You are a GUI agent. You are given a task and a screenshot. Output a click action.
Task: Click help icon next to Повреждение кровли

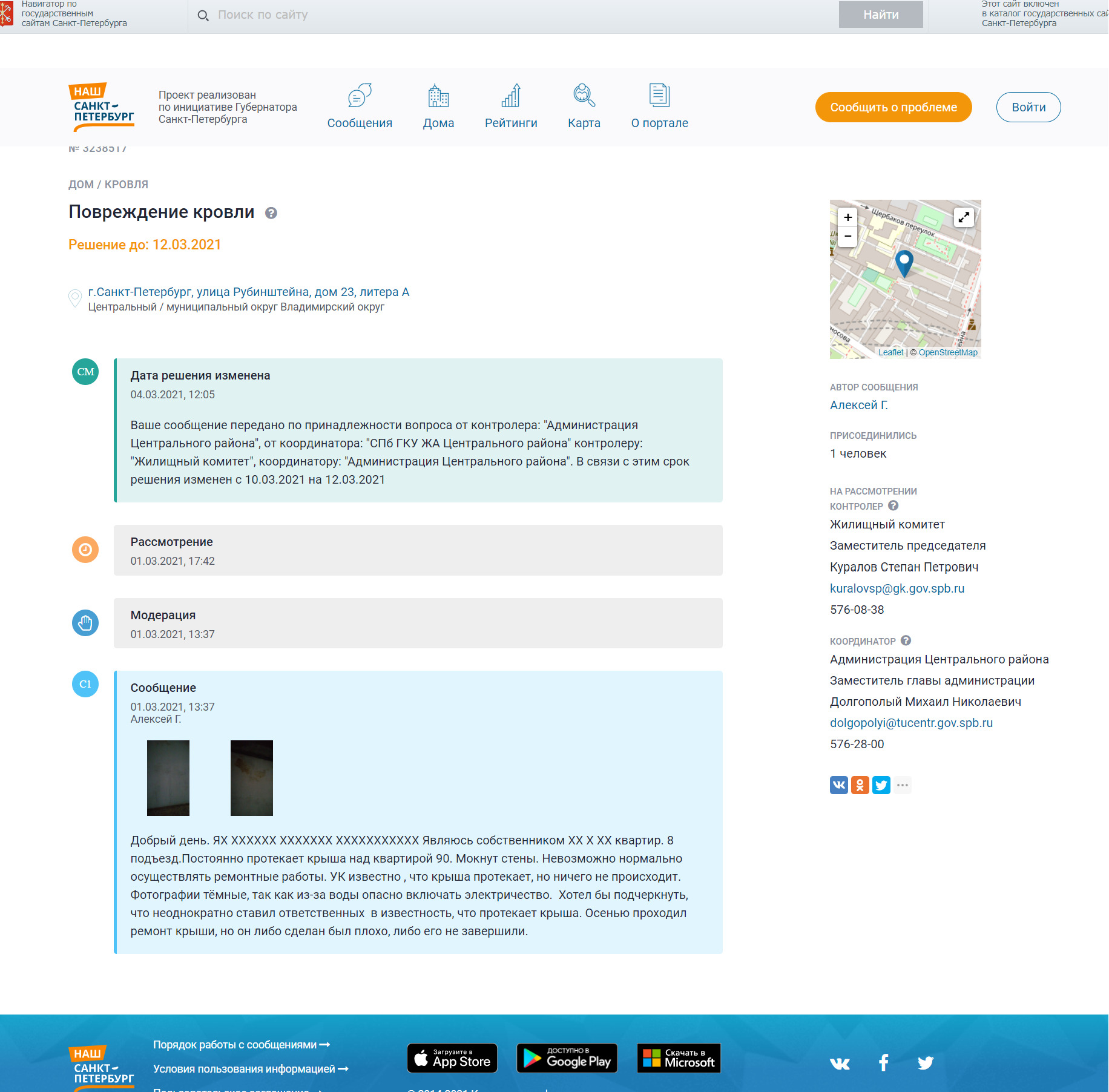[x=271, y=213]
